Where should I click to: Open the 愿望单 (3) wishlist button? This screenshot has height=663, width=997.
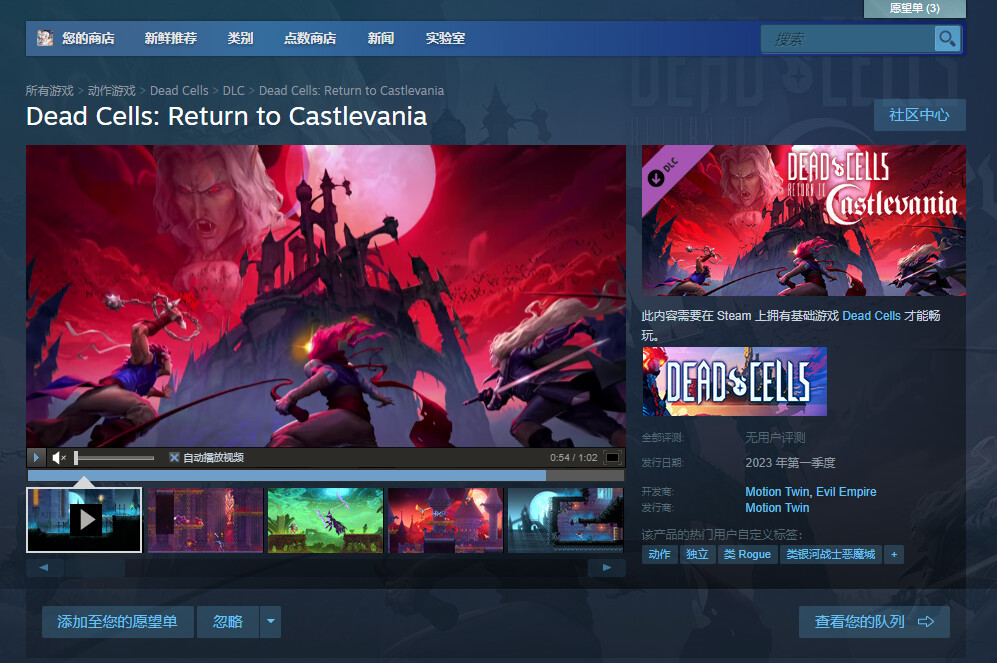pyautogui.click(x=914, y=8)
